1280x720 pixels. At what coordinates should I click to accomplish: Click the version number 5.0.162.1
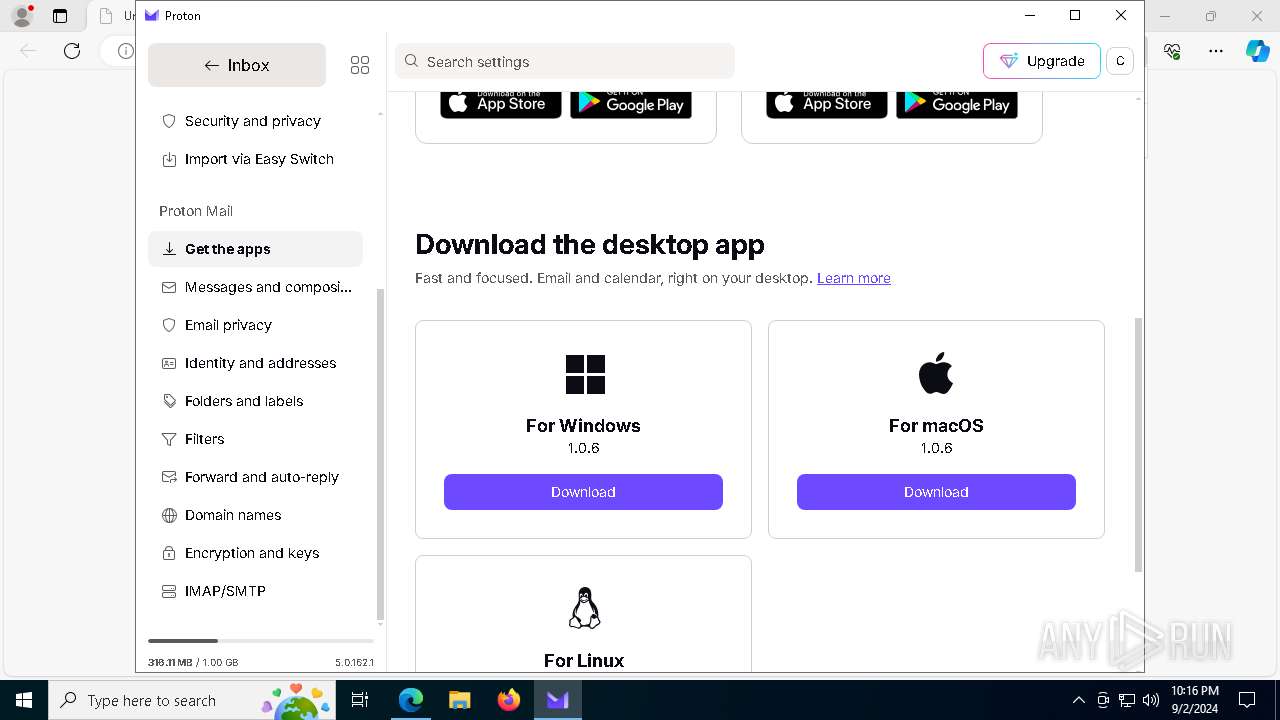tap(354, 662)
